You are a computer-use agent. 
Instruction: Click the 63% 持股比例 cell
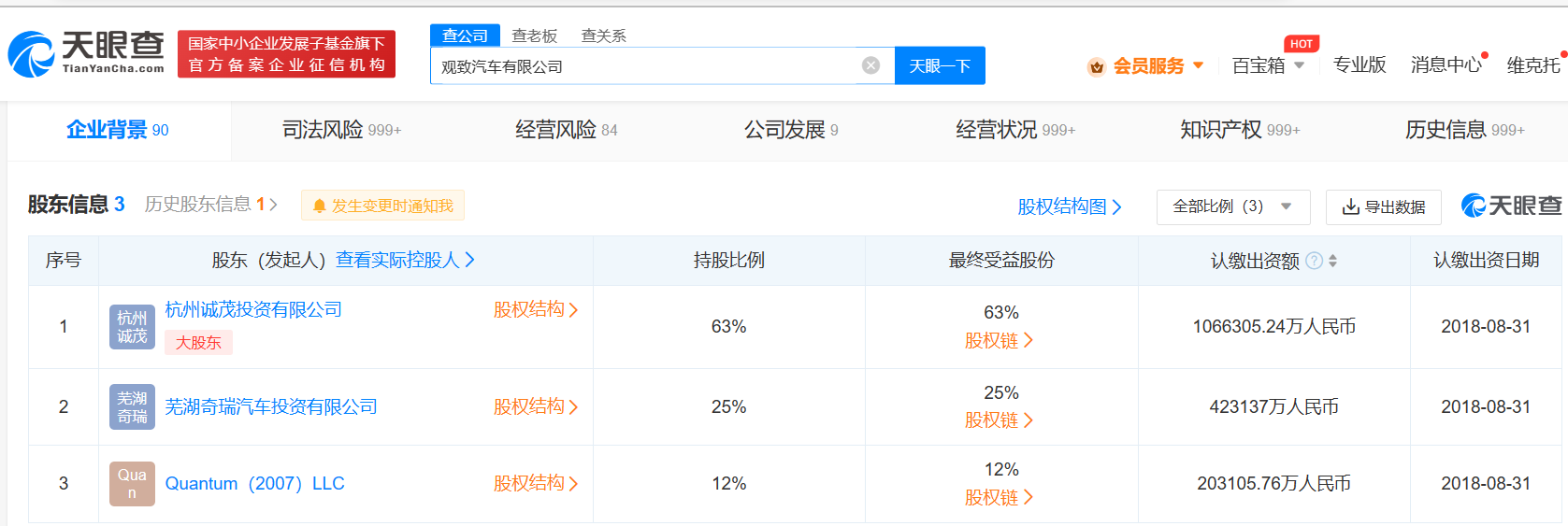pos(728,326)
